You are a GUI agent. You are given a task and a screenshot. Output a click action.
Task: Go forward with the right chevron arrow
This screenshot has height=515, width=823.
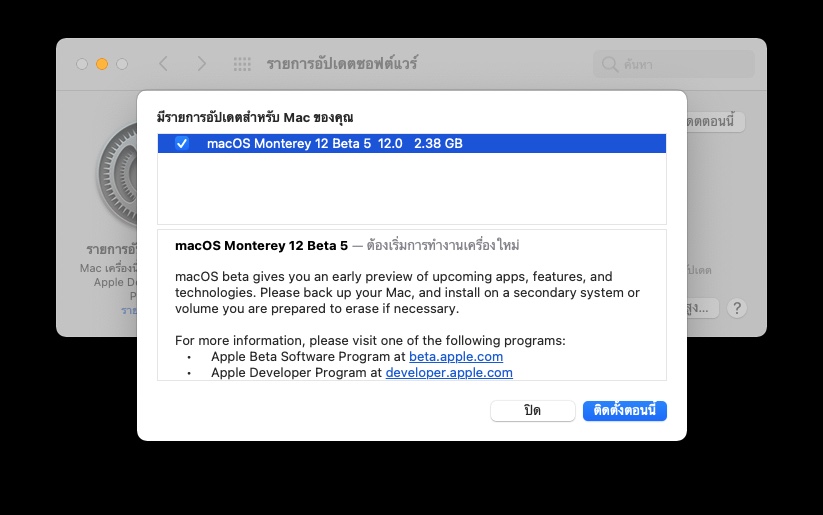201,64
